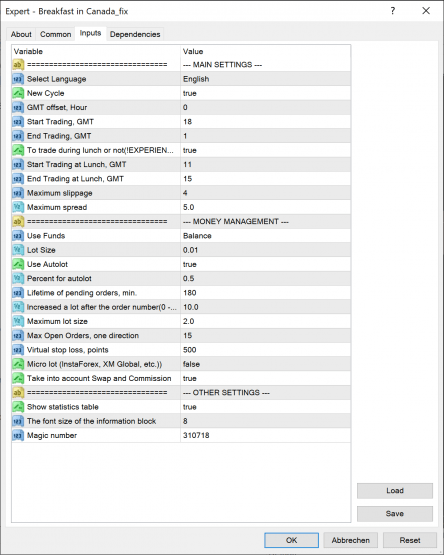Click the icon beside Take into account Swap
Viewport: 444px width, 555px height.
pos(18,378)
